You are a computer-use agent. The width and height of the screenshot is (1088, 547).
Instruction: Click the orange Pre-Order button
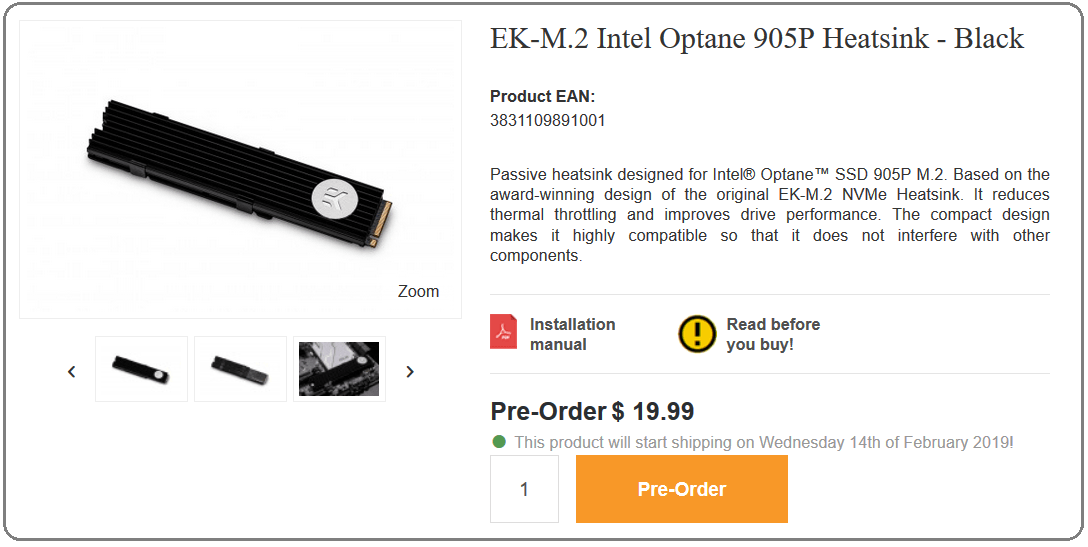click(681, 489)
